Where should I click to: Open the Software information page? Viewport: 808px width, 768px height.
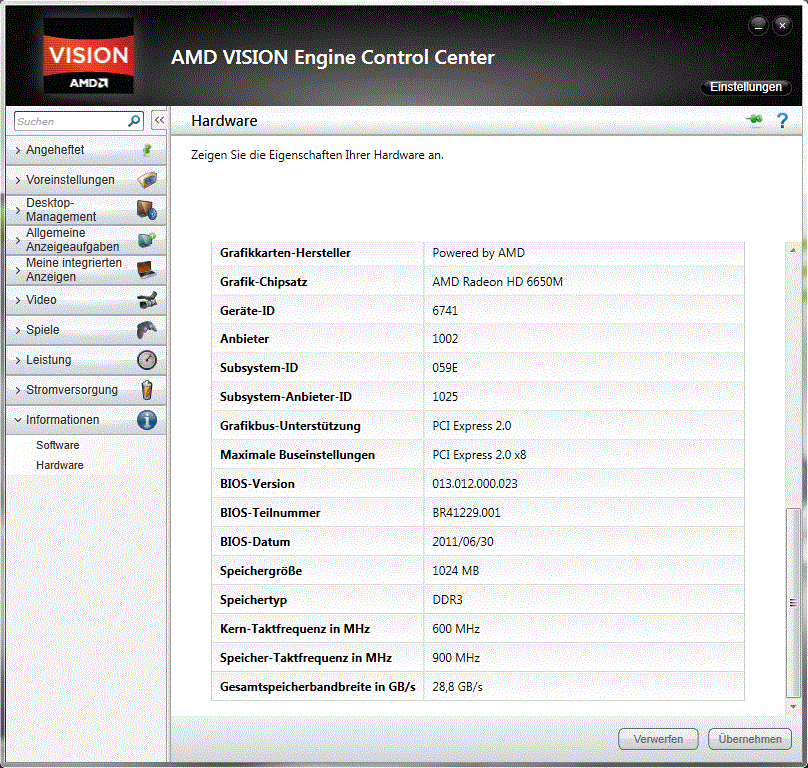click(x=58, y=445)
